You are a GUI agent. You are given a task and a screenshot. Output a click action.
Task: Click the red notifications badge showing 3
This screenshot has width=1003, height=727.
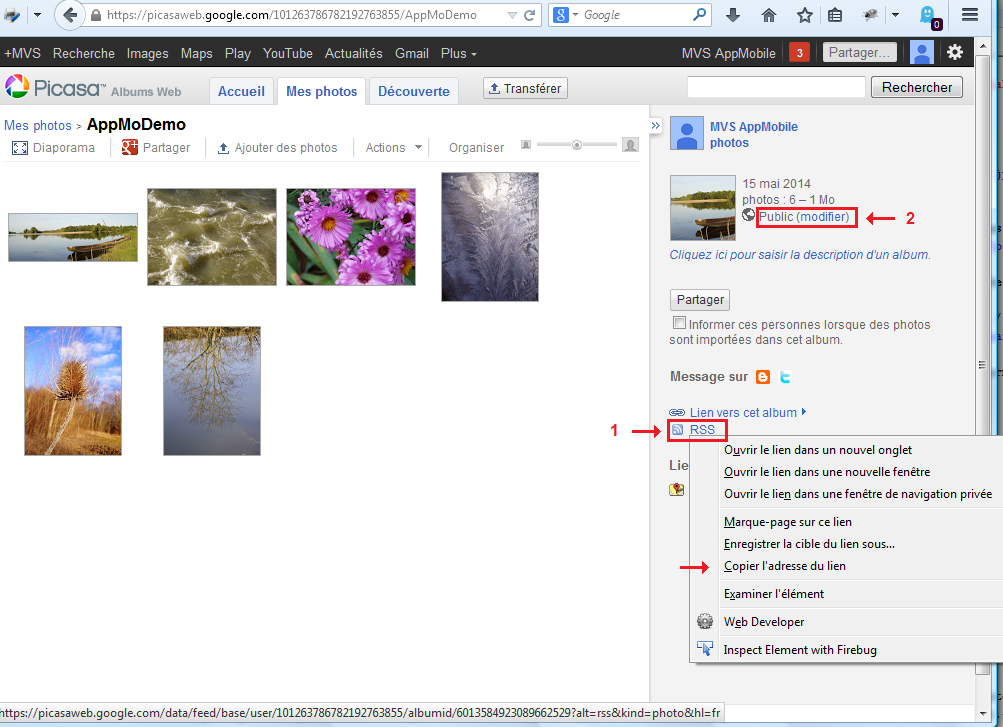(799, 53)
